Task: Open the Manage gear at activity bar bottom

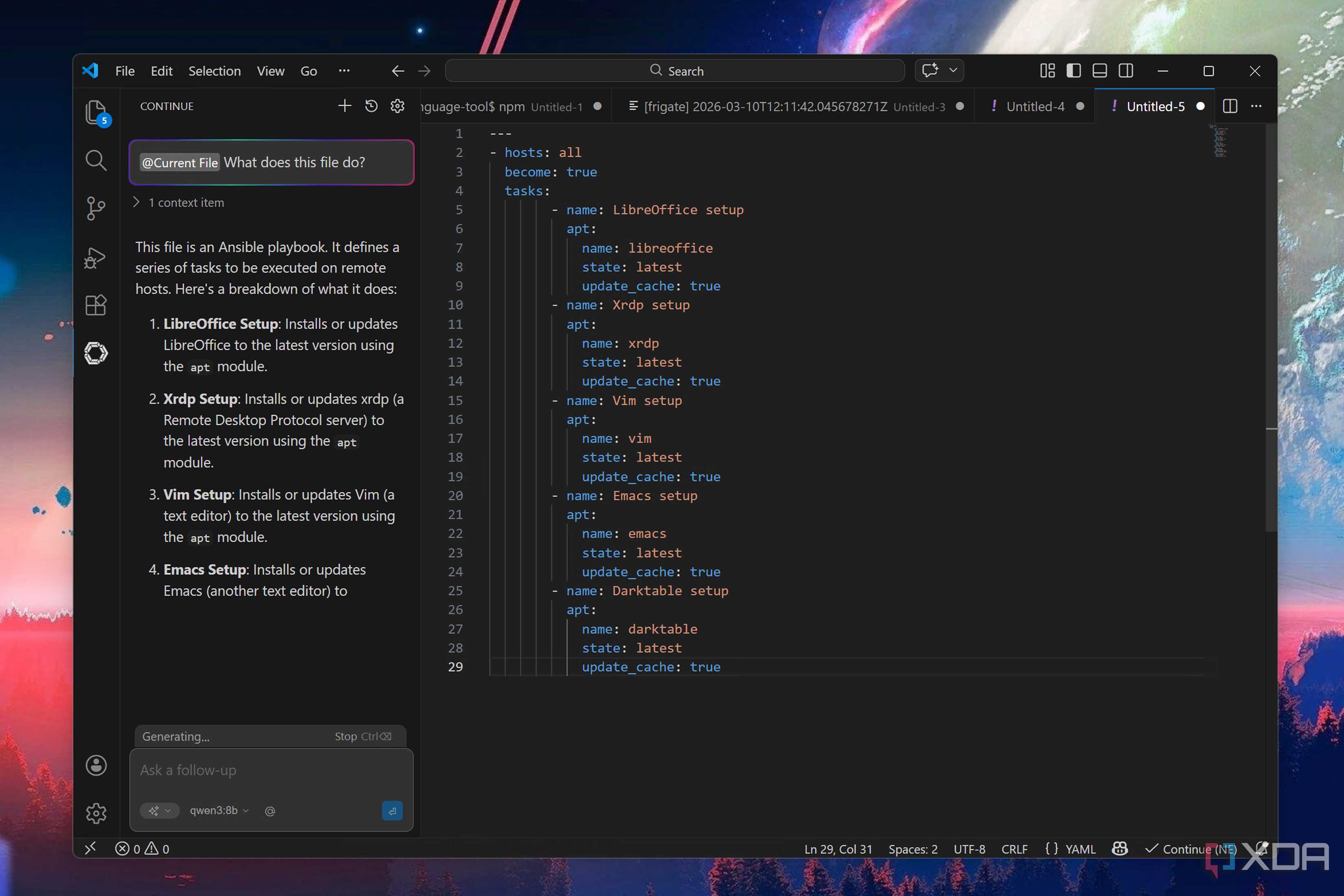Action: point(96,813)
